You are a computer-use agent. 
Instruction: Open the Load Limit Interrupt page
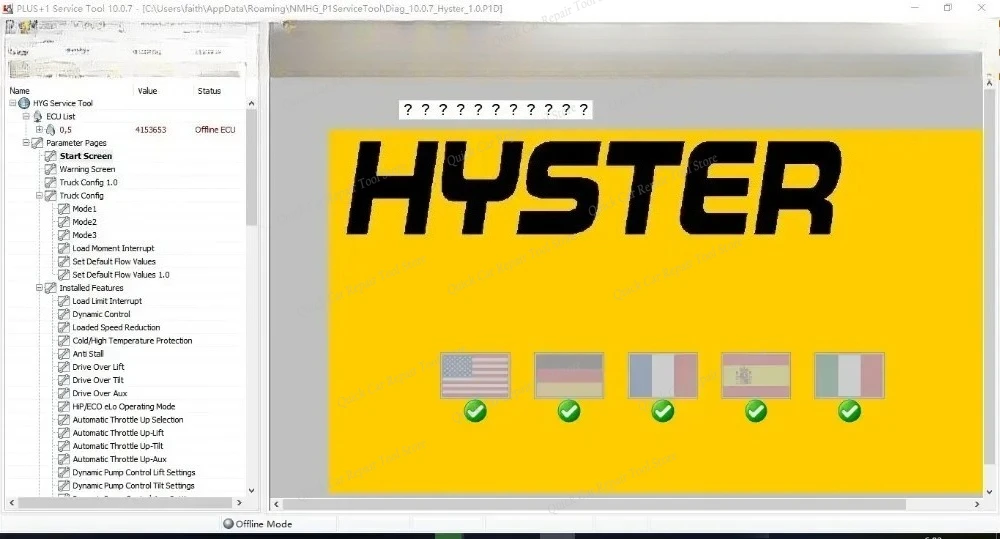[x=107, y=301]
